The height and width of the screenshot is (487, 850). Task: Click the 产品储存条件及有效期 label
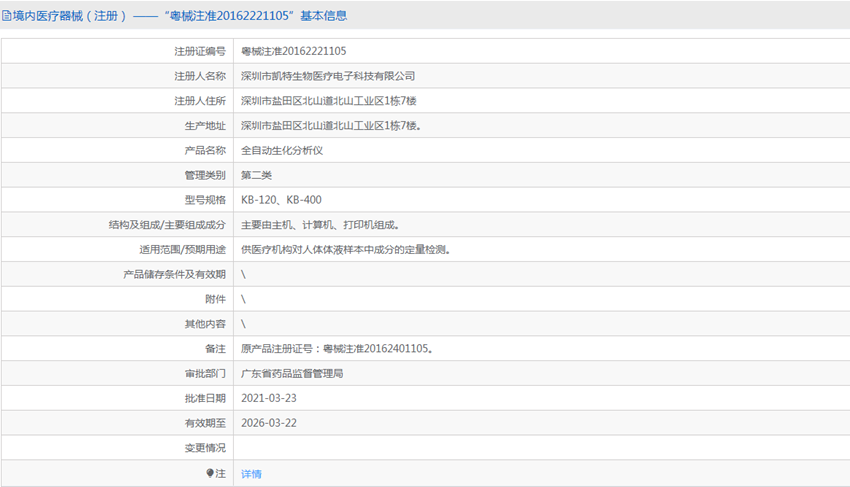click(x=175, y=274)
